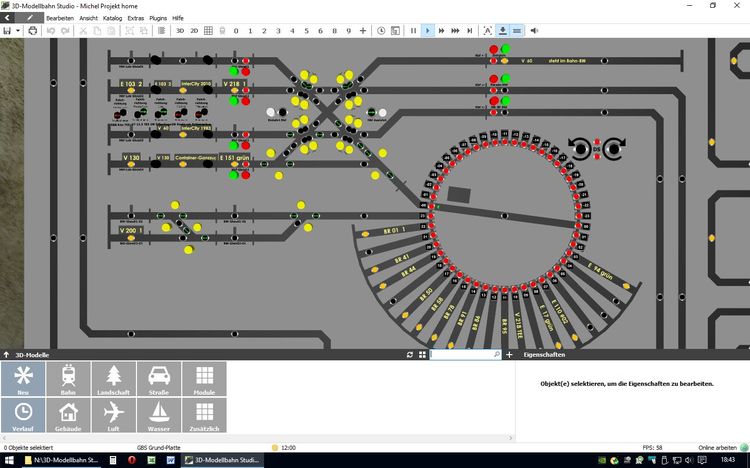The image size is (750, 468).
Task: Open the time settings clock icon
Action: coord(381,31)
